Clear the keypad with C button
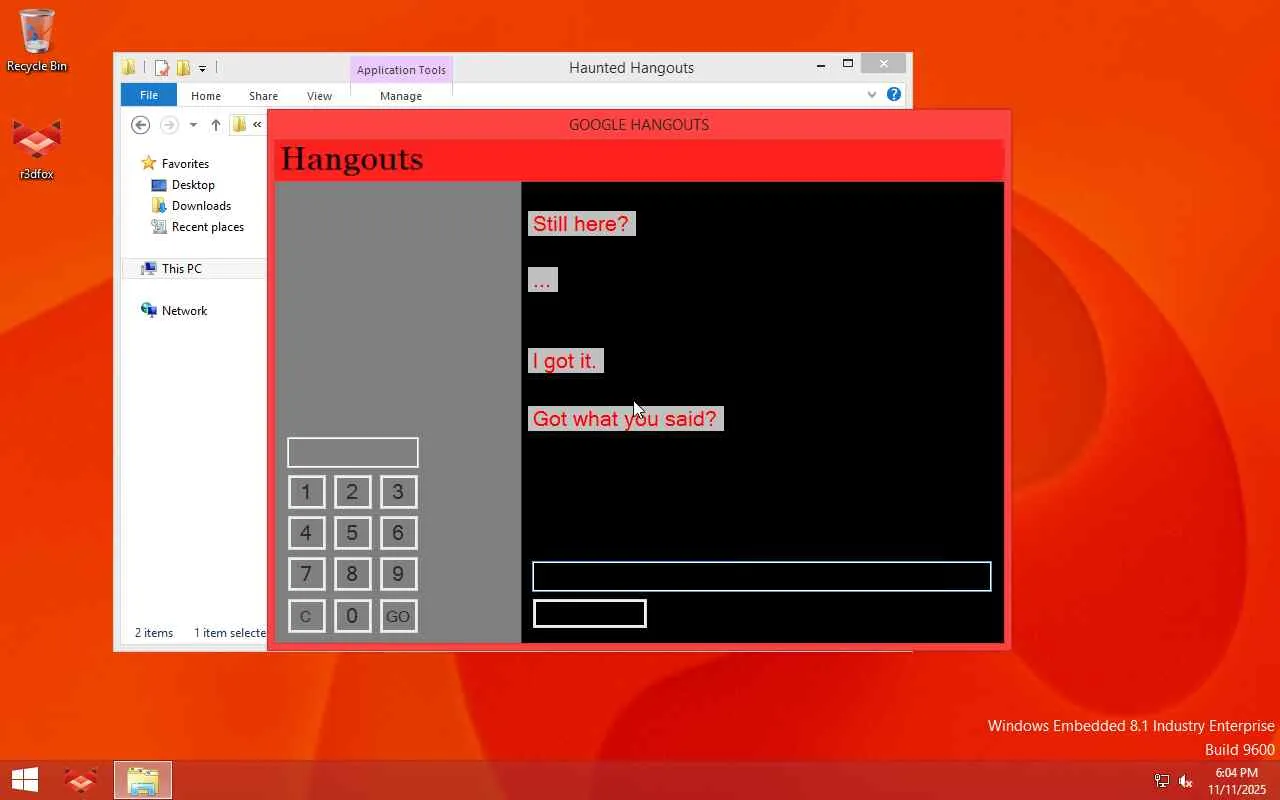This screenshot has height=800, width=1280. tap(306, 616)
